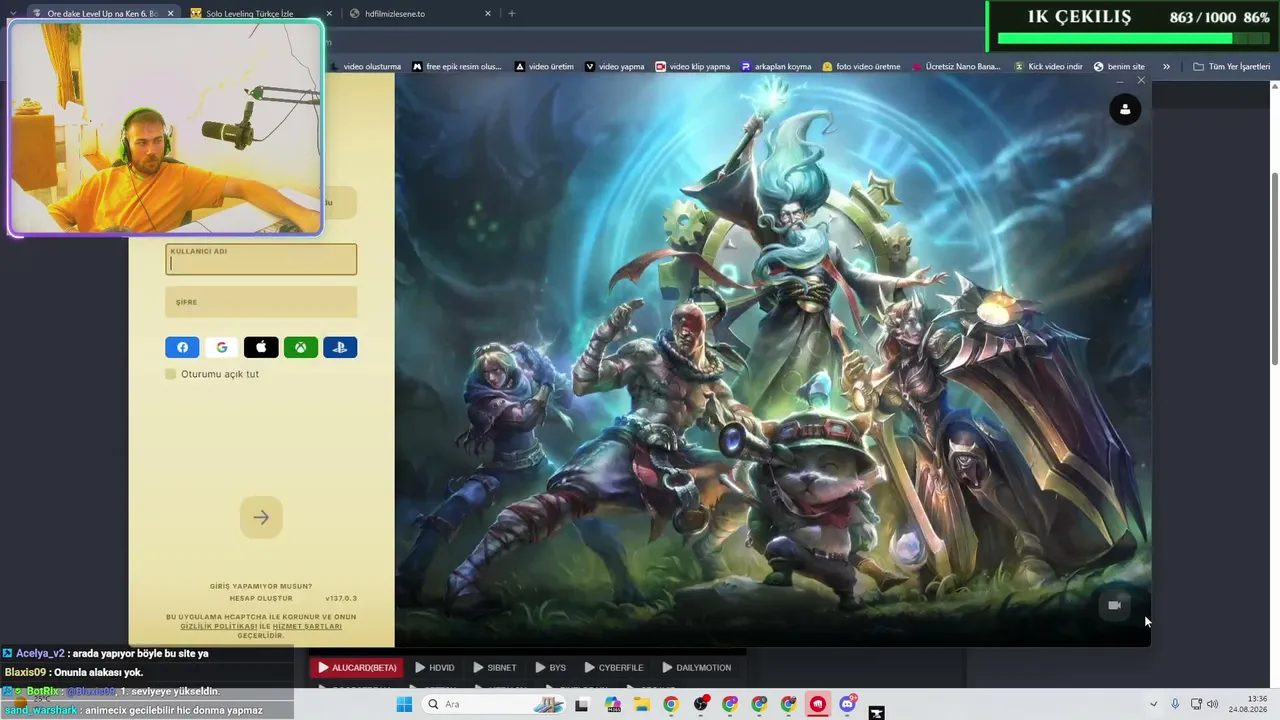The width and height of the screenshot is (1280, 720).
Task: Select the CYBERFILE video source
Action: [x=614, y=667]
